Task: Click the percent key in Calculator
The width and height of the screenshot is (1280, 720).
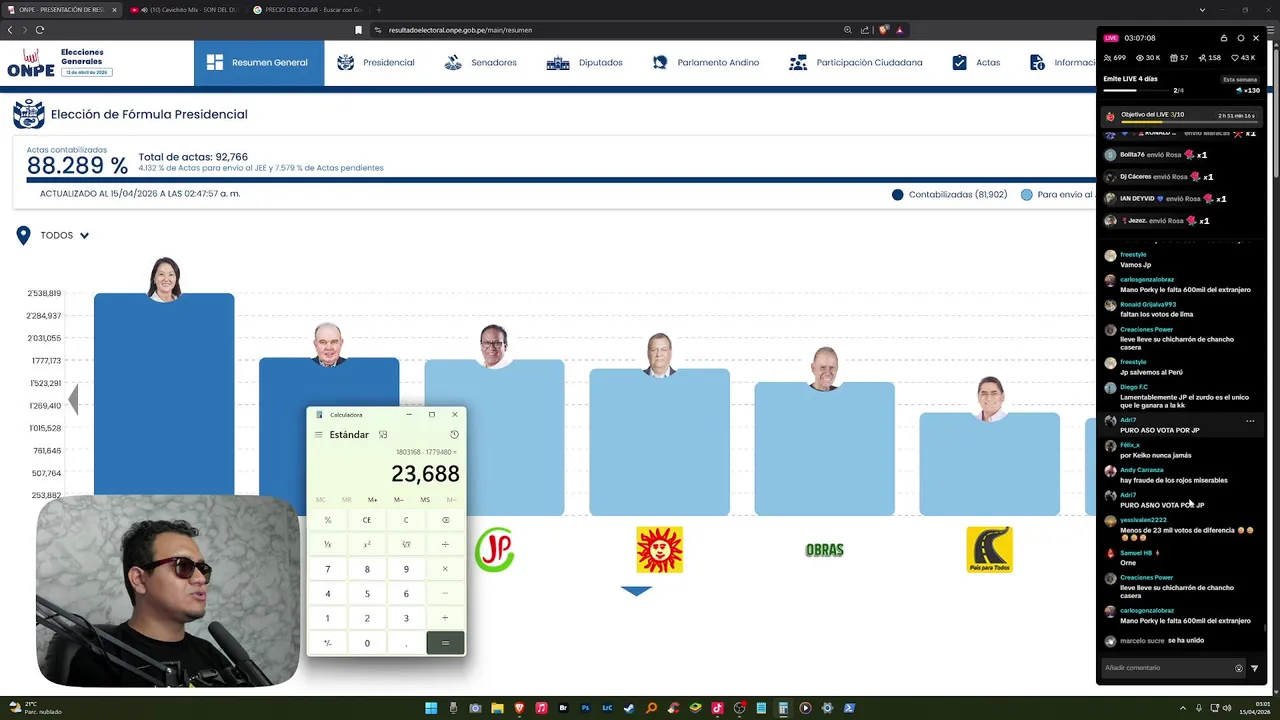Action: click(328, 520)
